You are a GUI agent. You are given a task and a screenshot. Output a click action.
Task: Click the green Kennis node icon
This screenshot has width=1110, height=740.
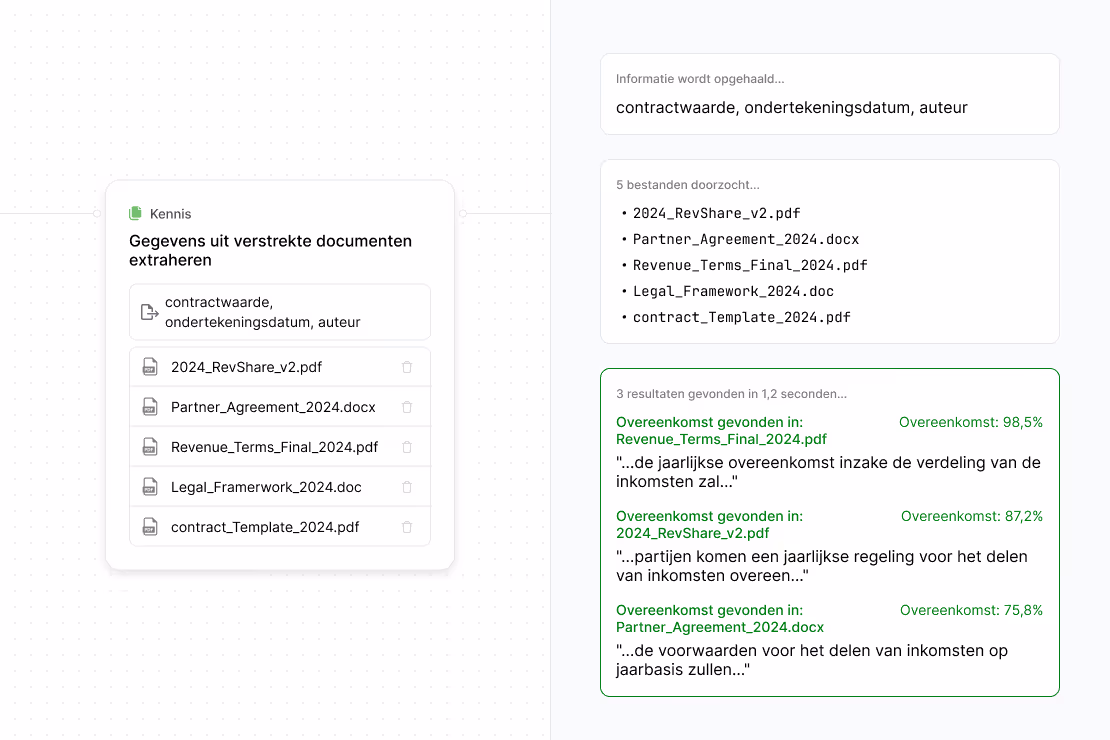[x=135, y=213]
